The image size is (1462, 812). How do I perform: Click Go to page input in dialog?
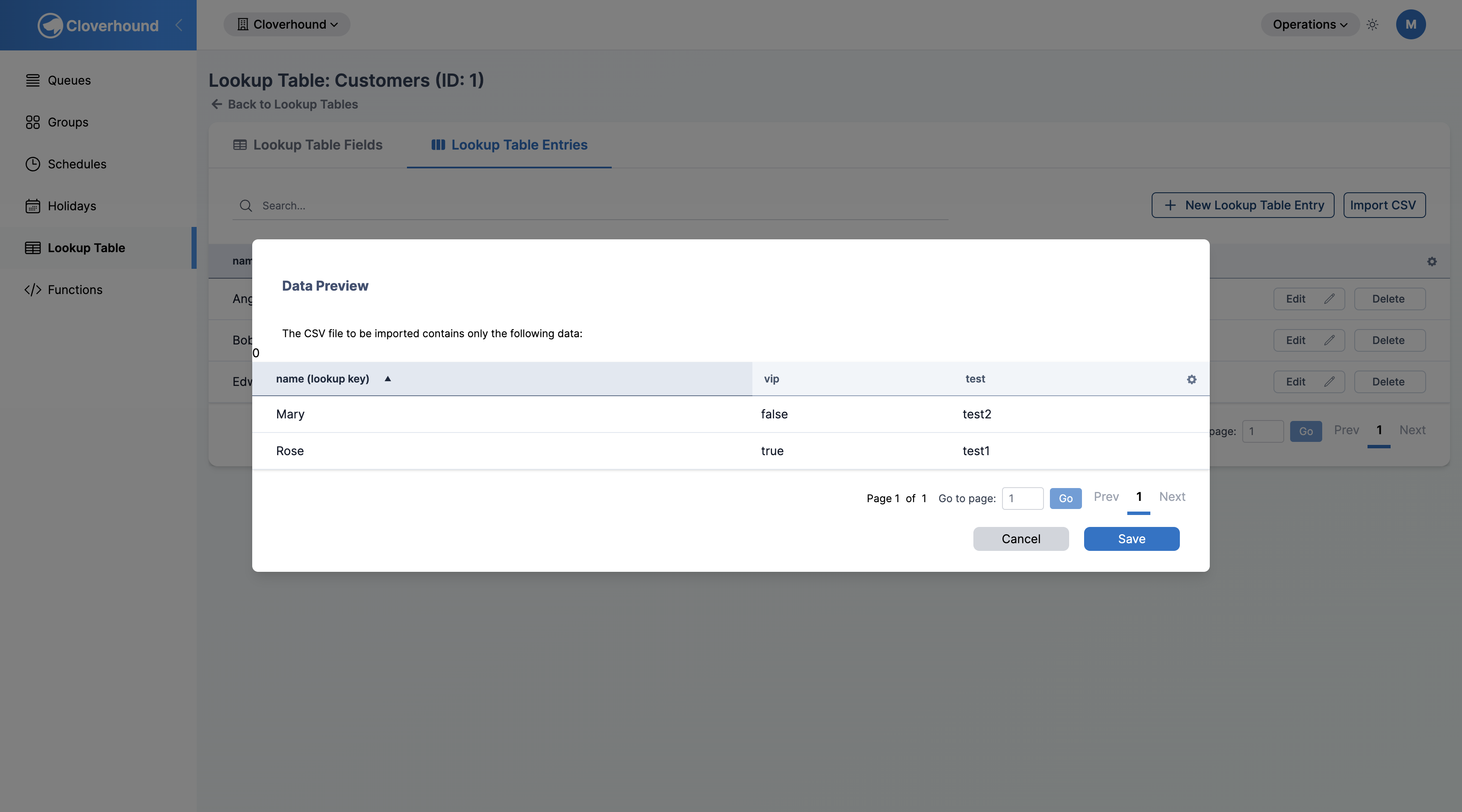tap(1023, 499)
